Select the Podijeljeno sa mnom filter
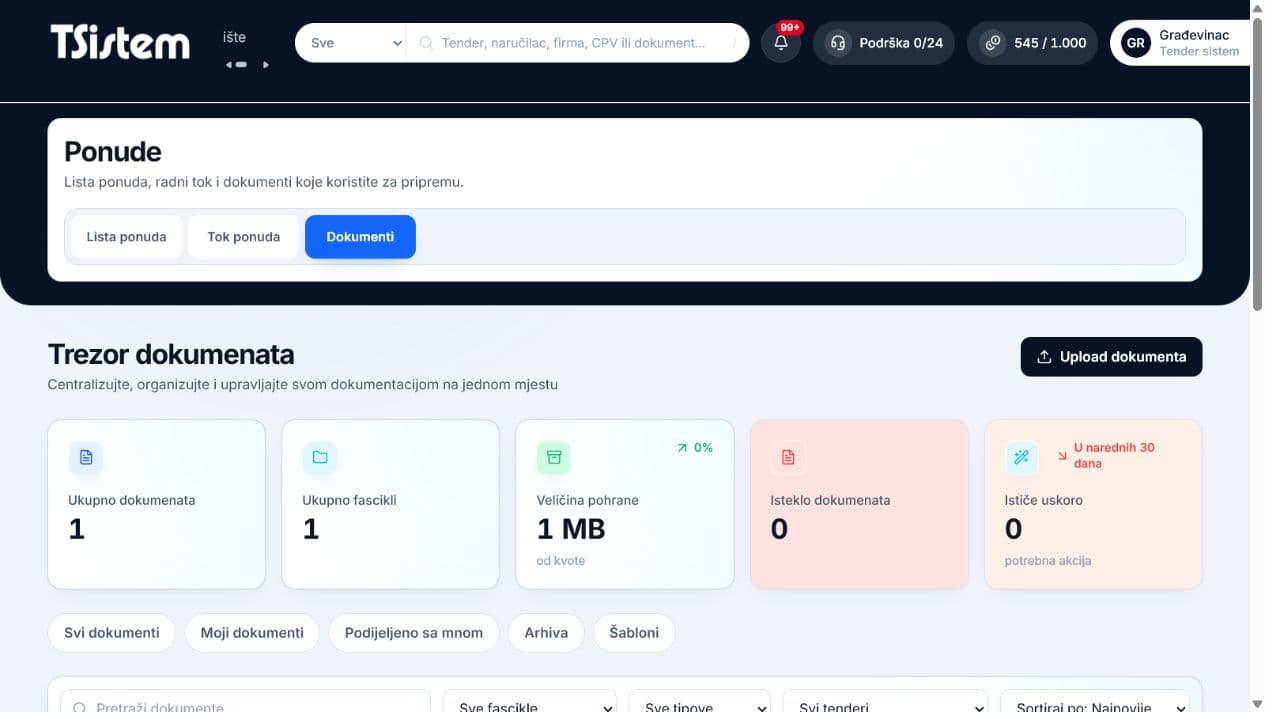This screenshot has height=712, width=1265. (x=414, y=633)
